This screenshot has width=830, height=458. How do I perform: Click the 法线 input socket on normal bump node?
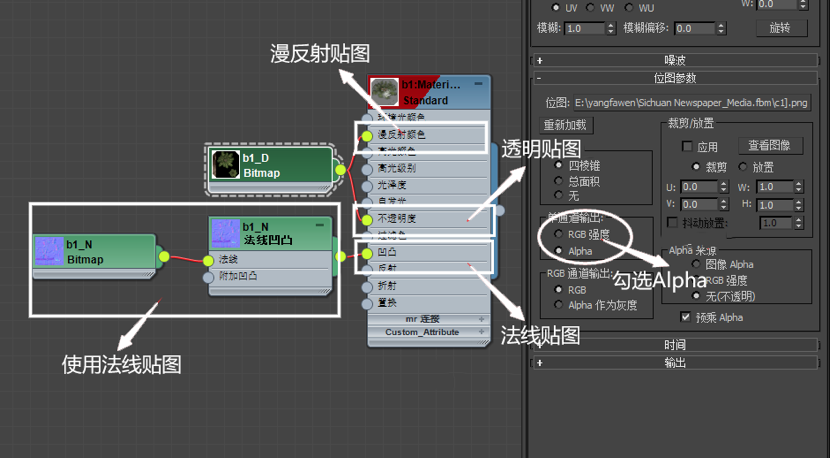[211, 259]
